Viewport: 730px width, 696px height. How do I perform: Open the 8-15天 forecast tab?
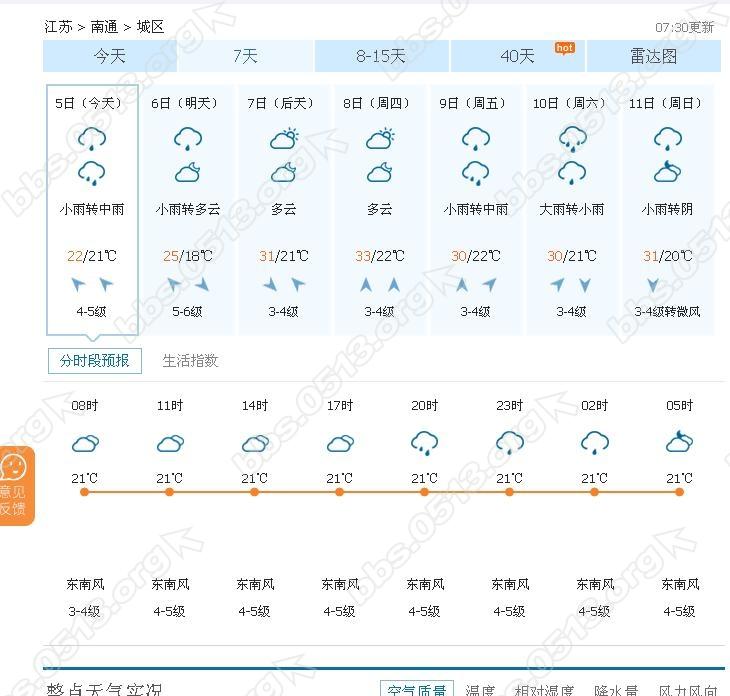coord(381,56)
